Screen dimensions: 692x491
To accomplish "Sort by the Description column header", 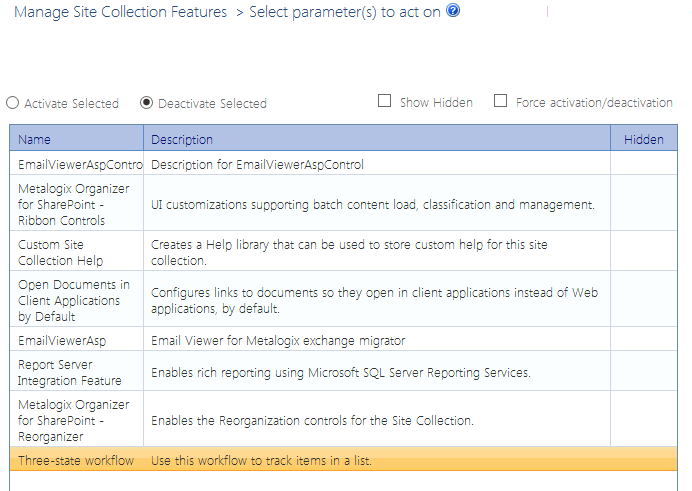I will pyautogui.click(x=182, y=139).
